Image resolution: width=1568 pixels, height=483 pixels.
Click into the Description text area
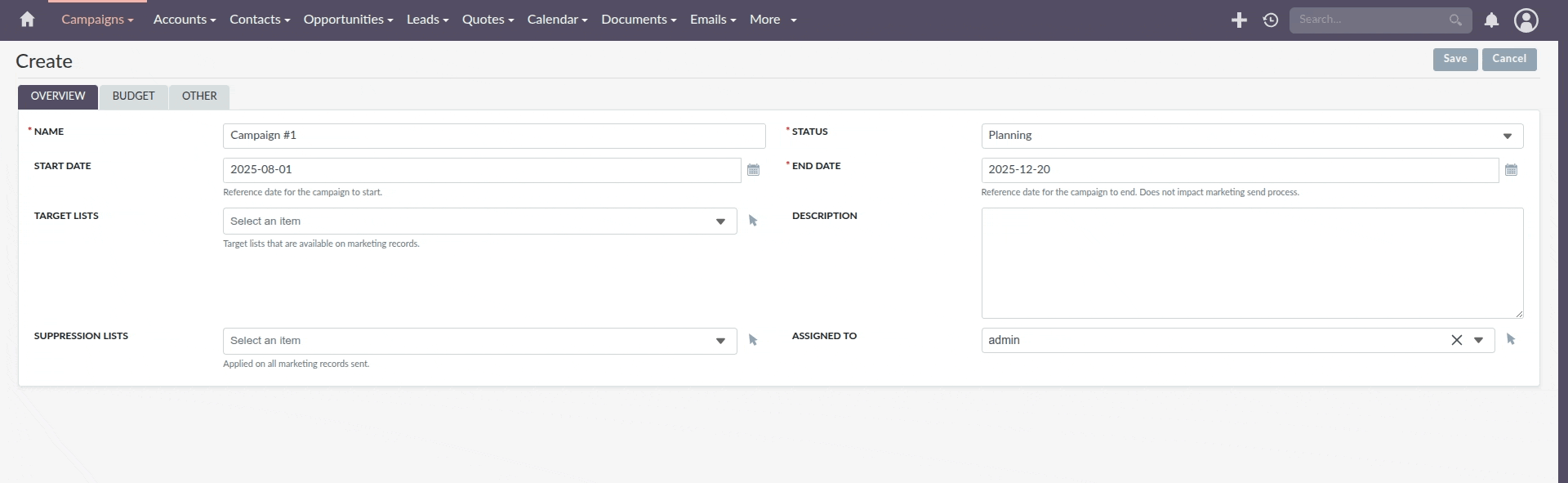tap(1251, 262)
